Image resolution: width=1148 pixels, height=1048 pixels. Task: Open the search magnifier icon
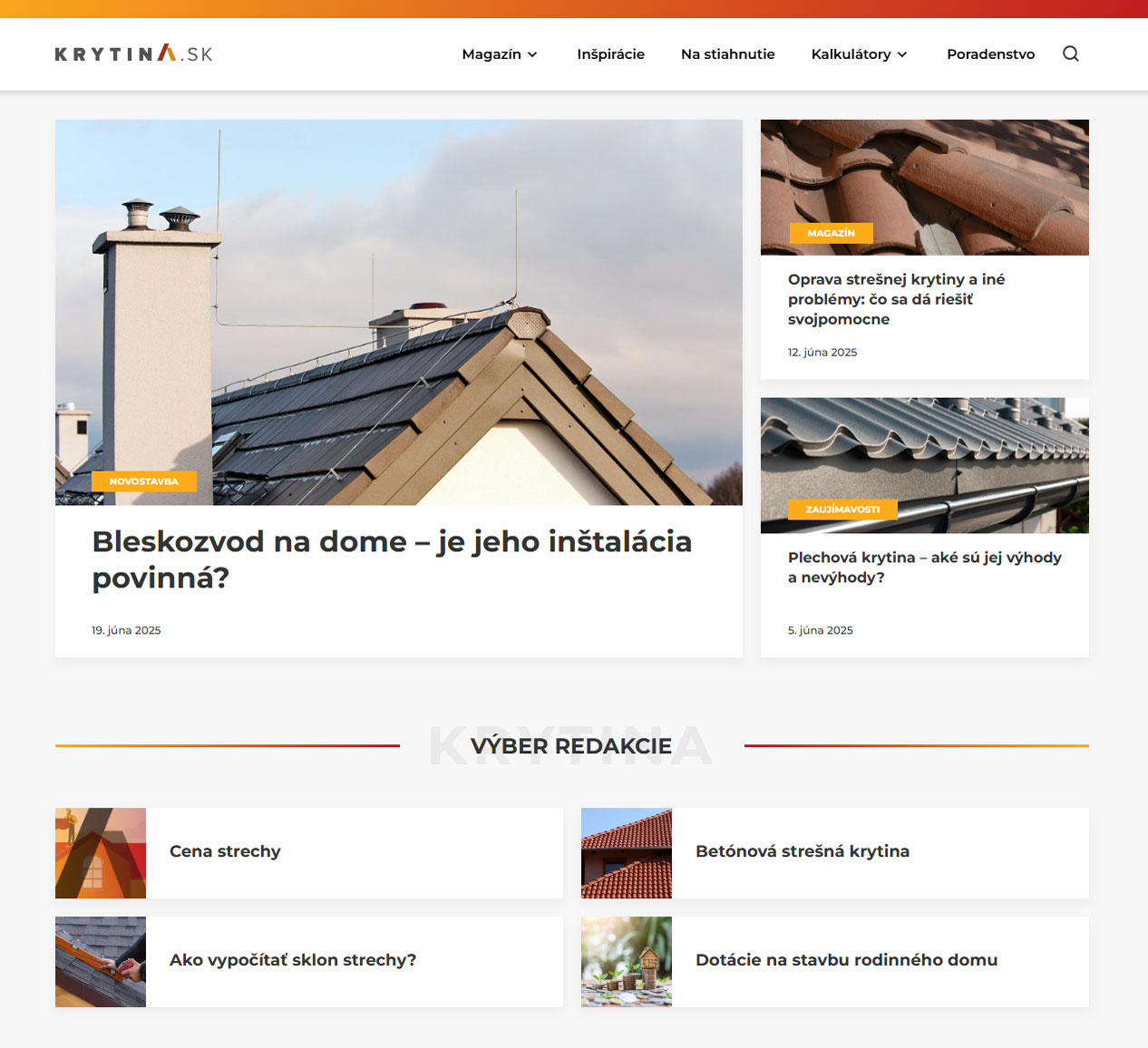click(1071, 53)
